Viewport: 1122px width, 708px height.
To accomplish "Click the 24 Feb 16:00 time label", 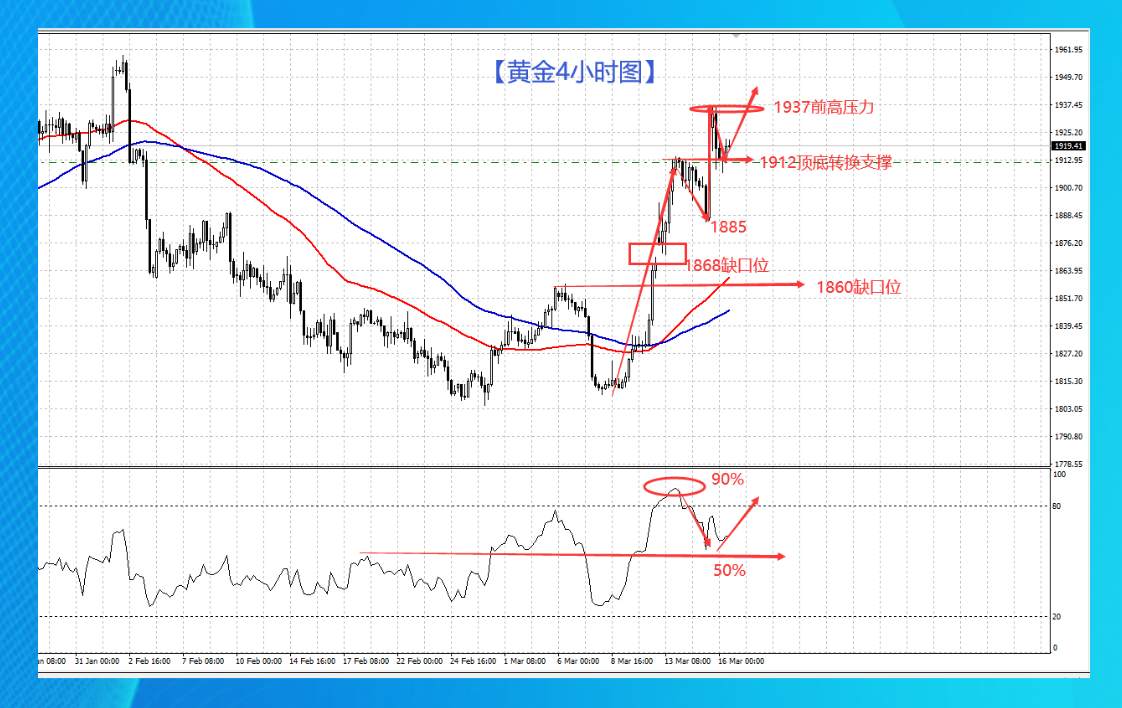I will 473,661.
